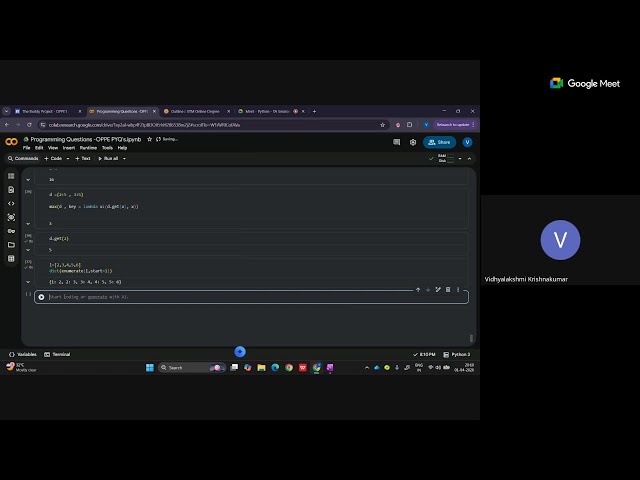640x480 pixels.
Task: Open the Commands palette
Action: 23,158
